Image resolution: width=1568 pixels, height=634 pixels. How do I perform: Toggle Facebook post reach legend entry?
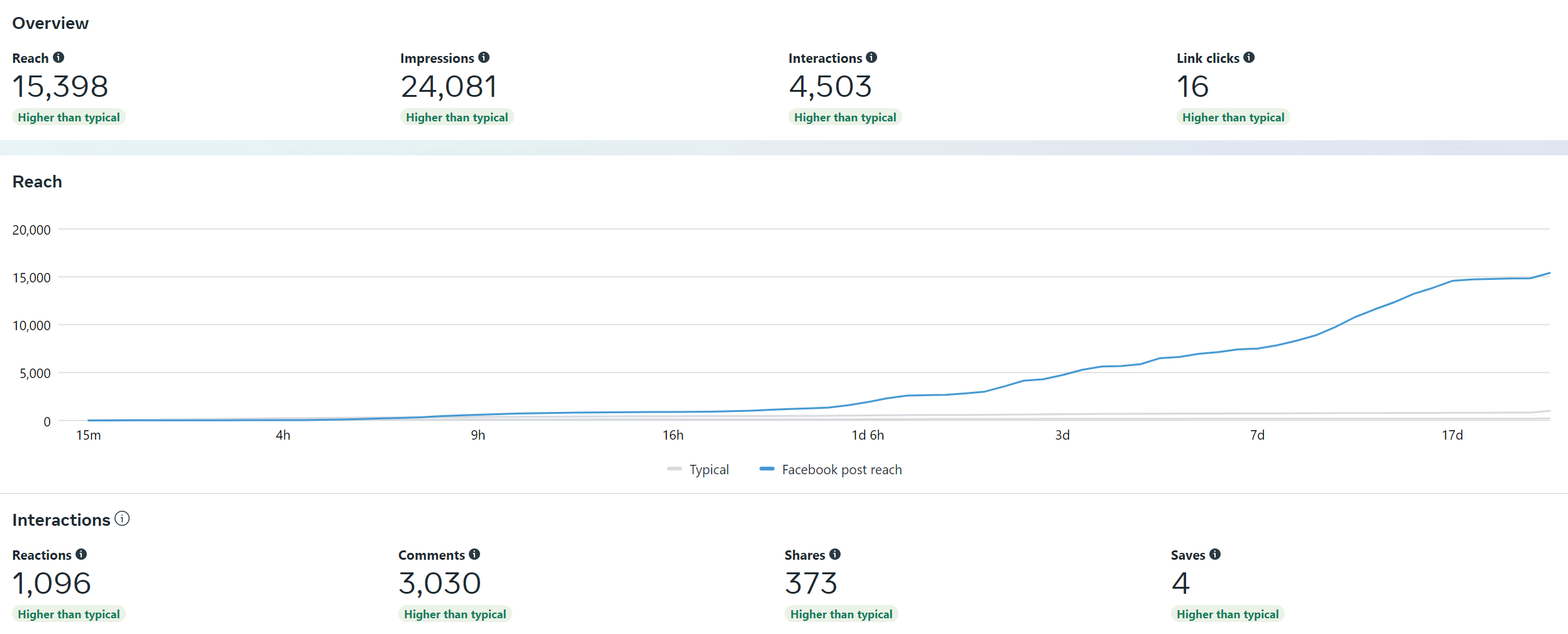pyautogui.click(x=831, y=469)
